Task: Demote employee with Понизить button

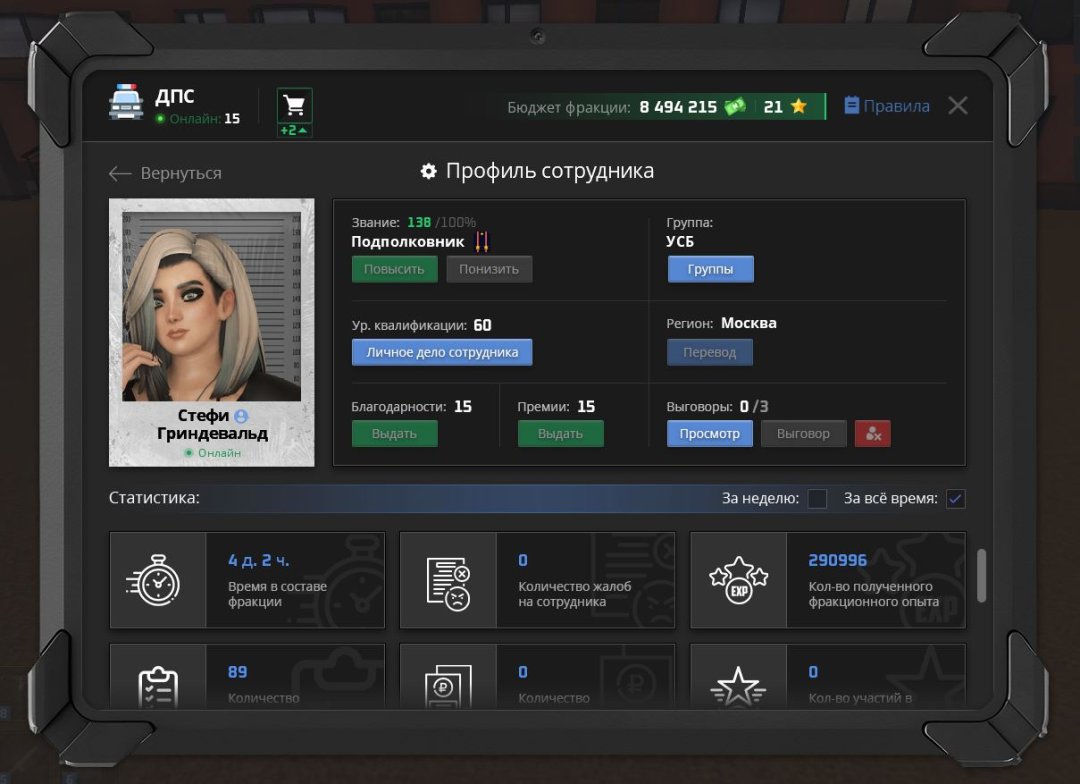Action: point(489,269)
